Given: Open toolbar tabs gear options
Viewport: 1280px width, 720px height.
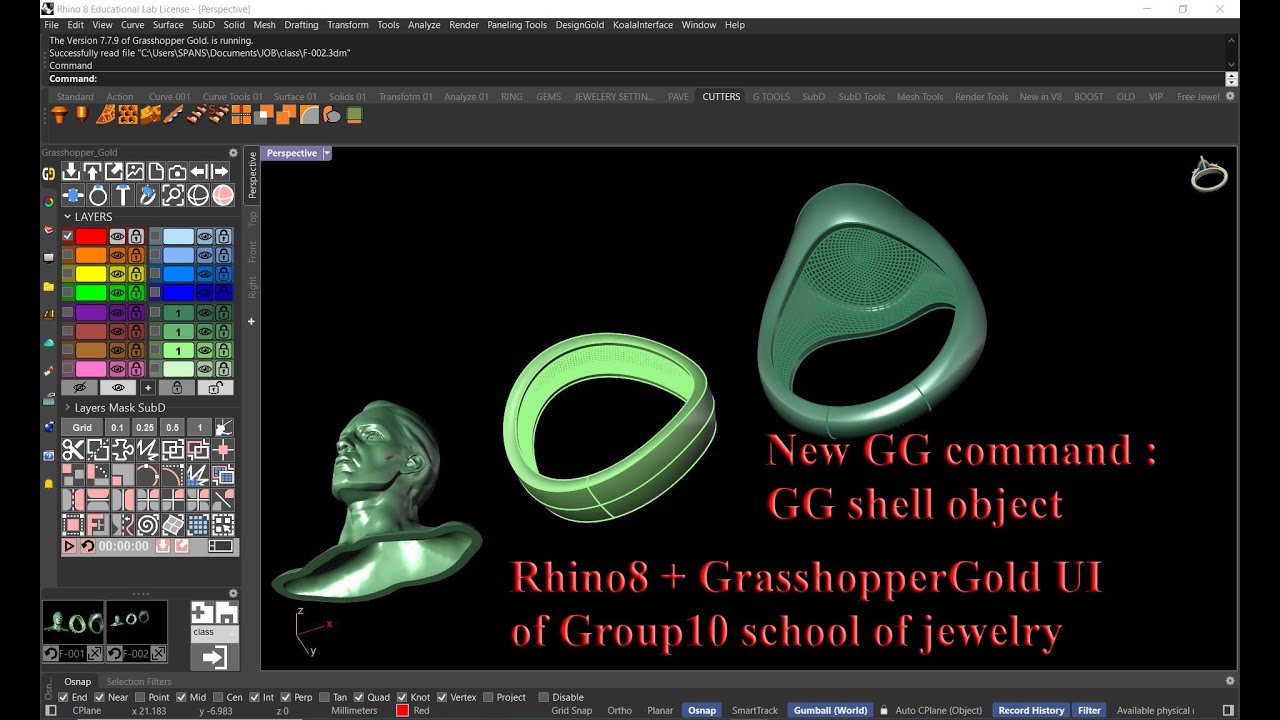Looking at the screenshot, I should [1230, 96].
